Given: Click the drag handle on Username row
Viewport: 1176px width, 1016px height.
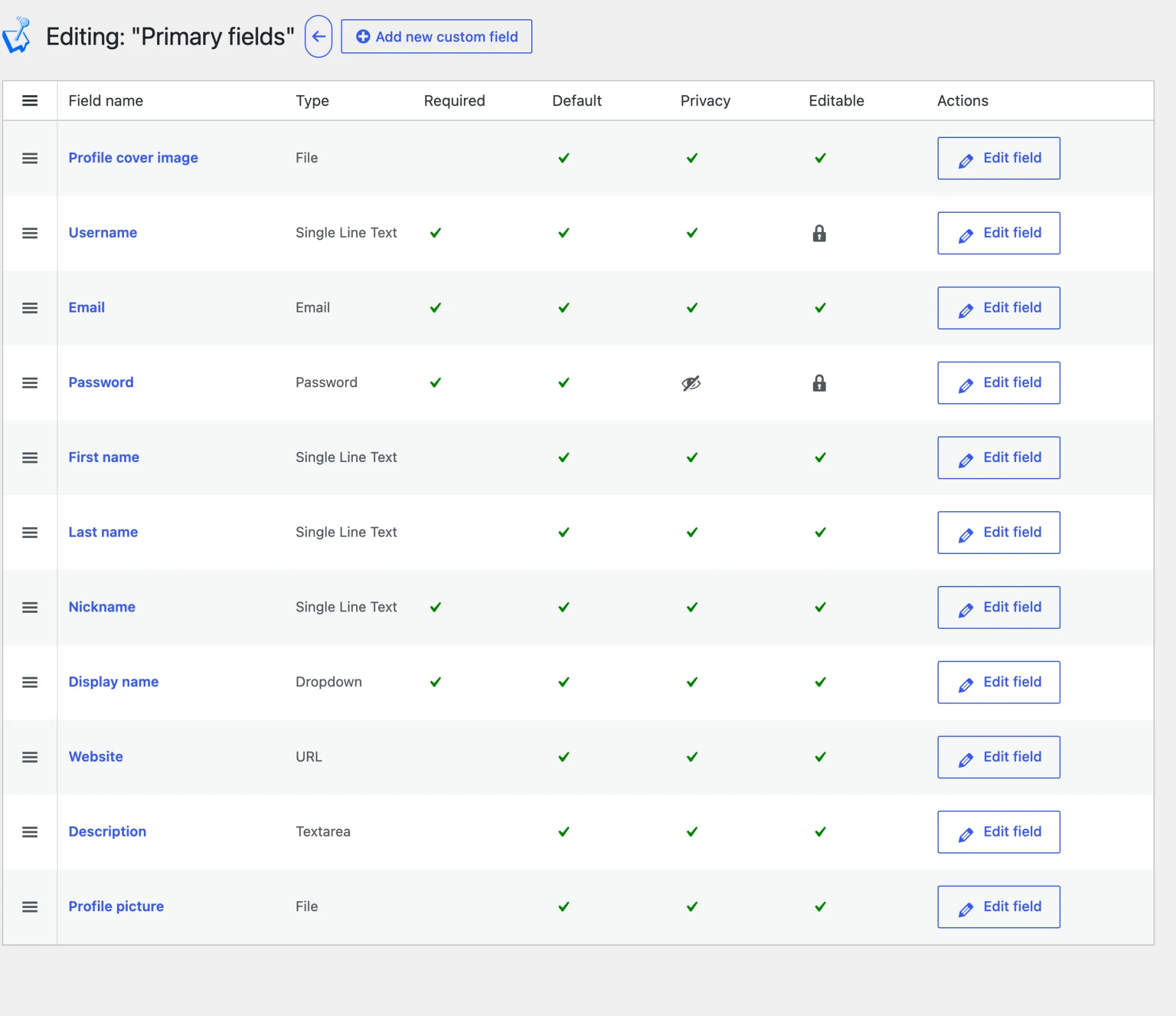Looking at the screenshot, I should (x=30, y=233).
